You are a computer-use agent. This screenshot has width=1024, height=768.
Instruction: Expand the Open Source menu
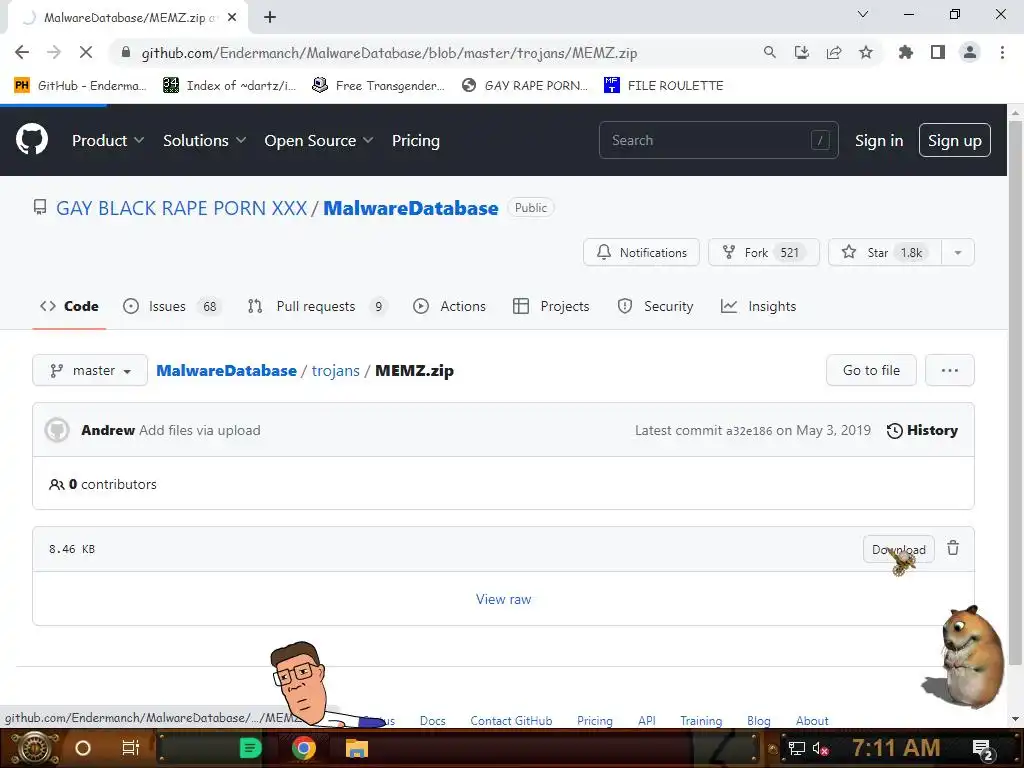(x=319, y=140)
